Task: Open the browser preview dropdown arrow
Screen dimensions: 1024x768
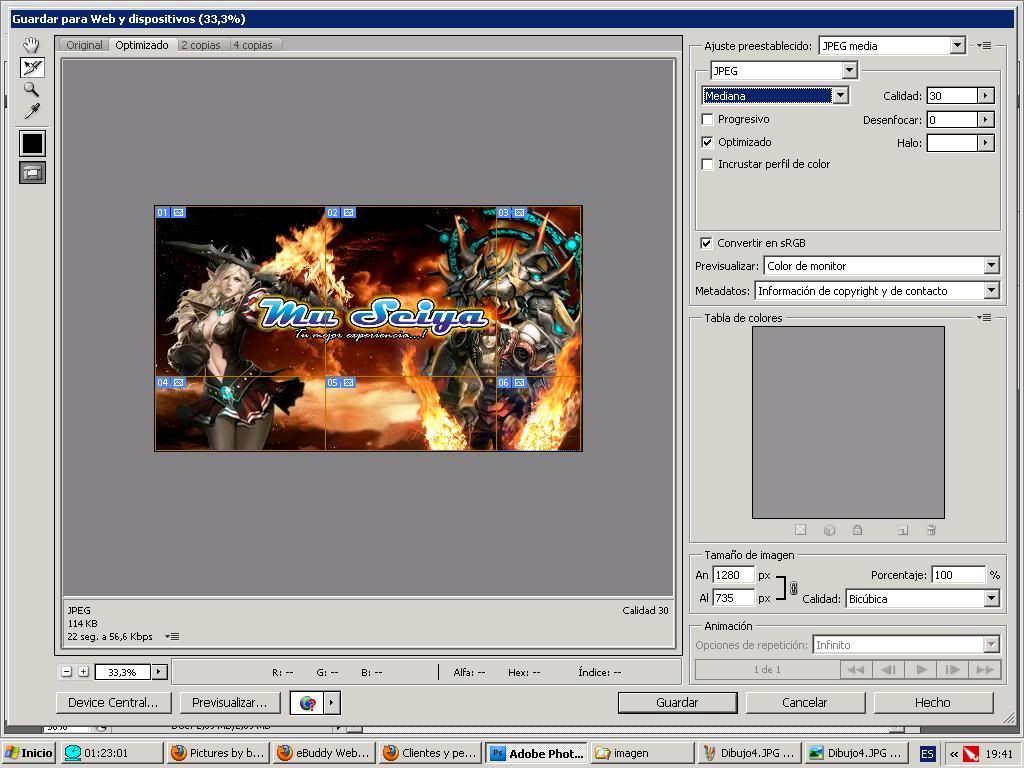Action: point(332,703)
